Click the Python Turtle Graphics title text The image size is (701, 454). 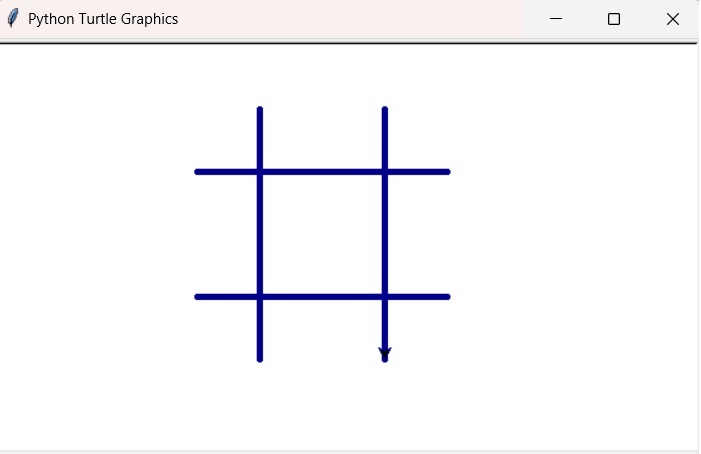point(103,19)
